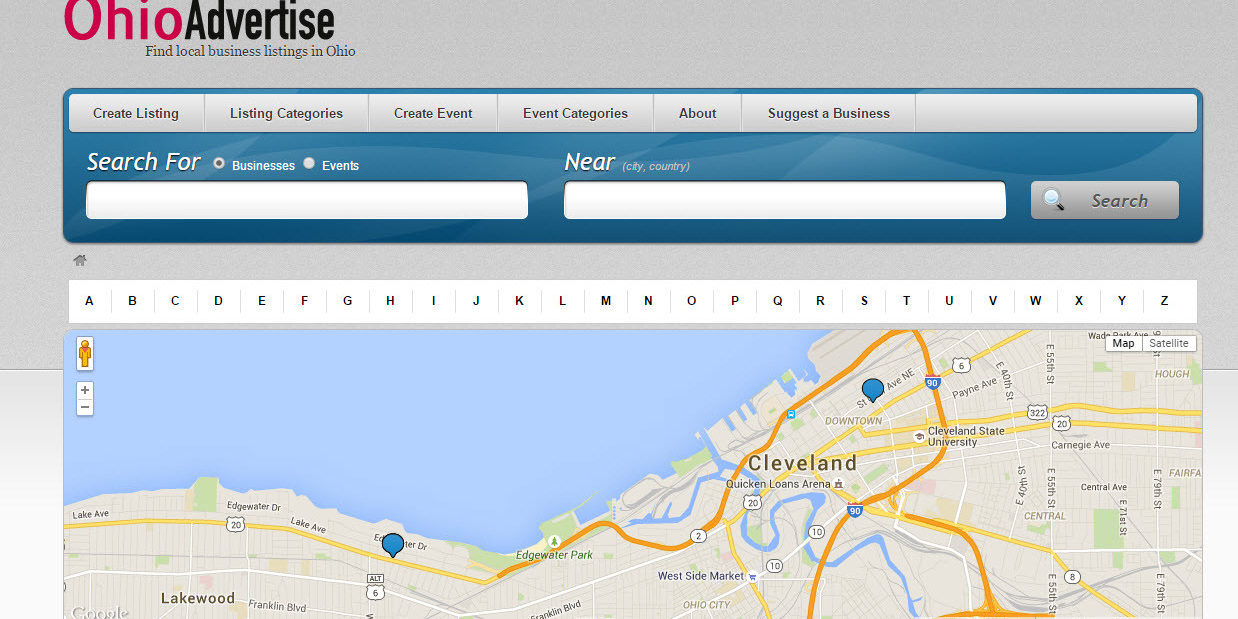This screenshot has height=619, width=1238.
Task: Open Suggest a Business page
Action: pos(828,113)
